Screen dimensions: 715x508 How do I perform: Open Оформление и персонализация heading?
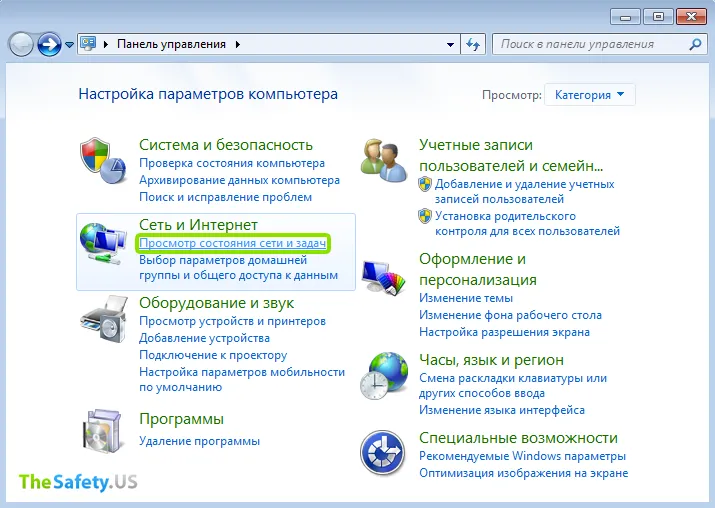(477, 269)
